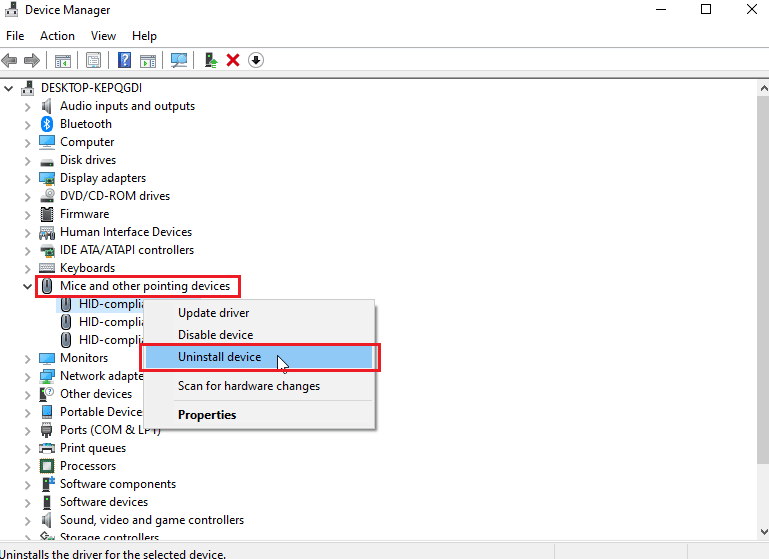Click the Computer category monitor icon
The image size is (769, 559).
click(47, 142)
